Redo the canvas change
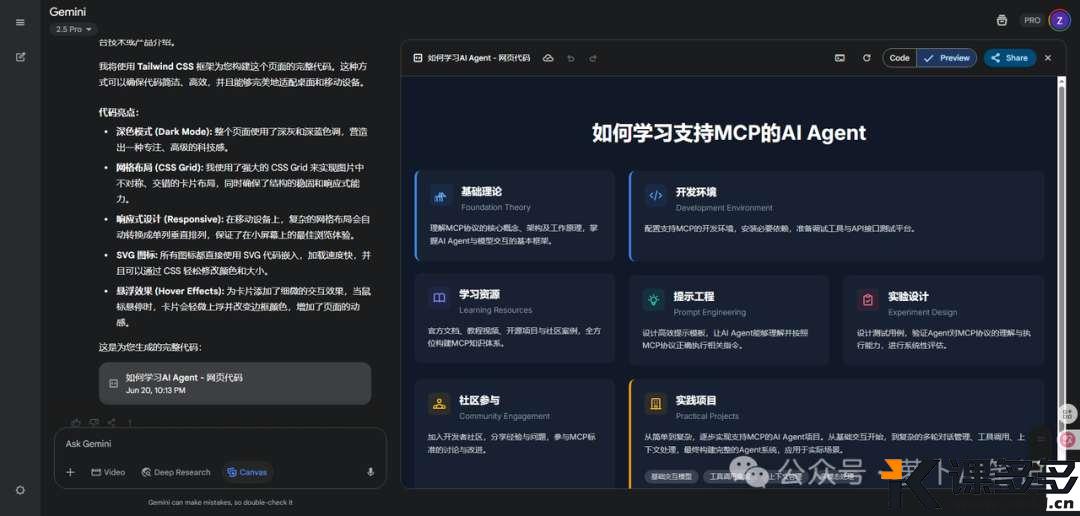This screenshot has width=1080, height=516. click(592, 59)
